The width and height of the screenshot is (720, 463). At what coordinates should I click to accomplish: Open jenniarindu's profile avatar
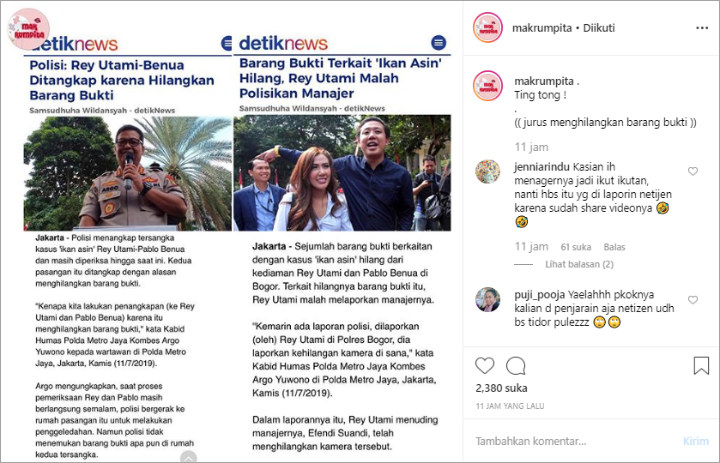[x=488, y=171]
